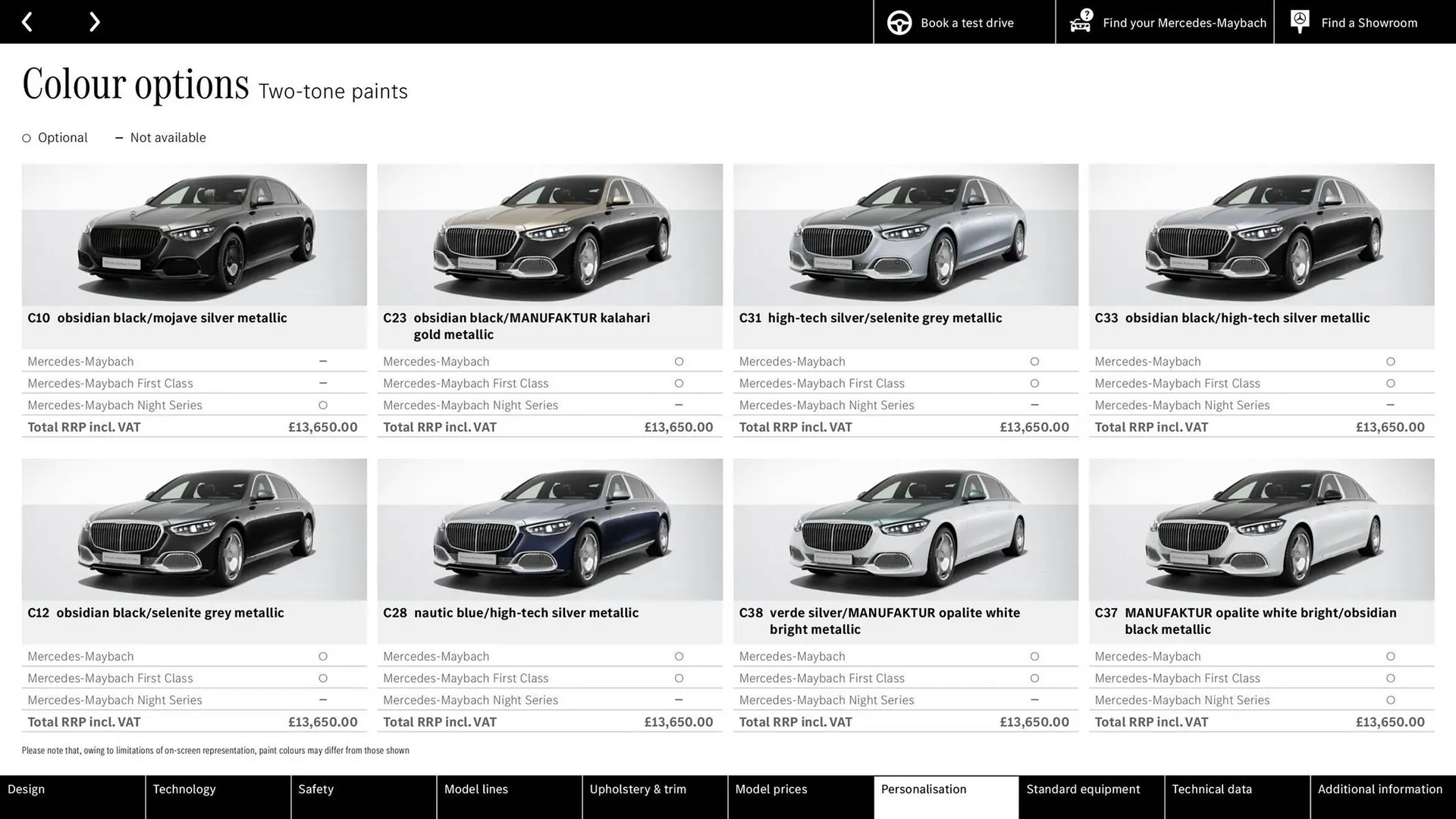Switch to Upholstery & trim tab
The height and width of the screenshot is (819, 1456).
654,797
